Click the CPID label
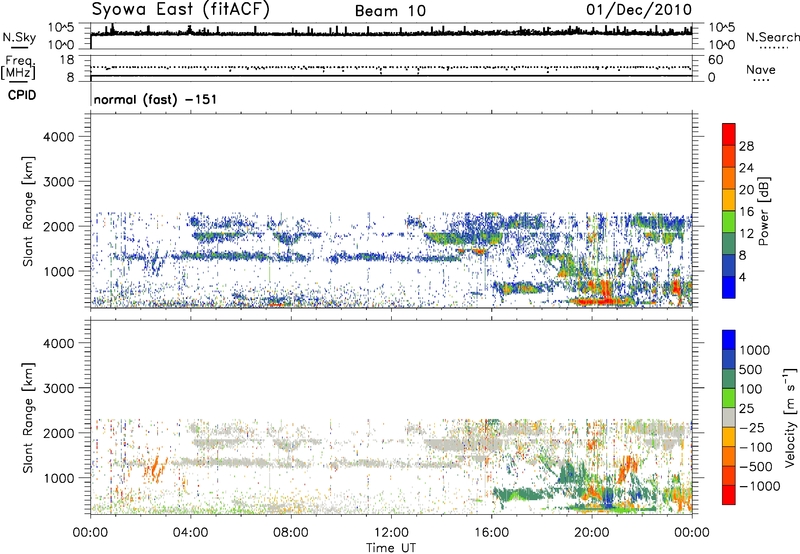This screenshot has width=800, height=554. [22, 95]
